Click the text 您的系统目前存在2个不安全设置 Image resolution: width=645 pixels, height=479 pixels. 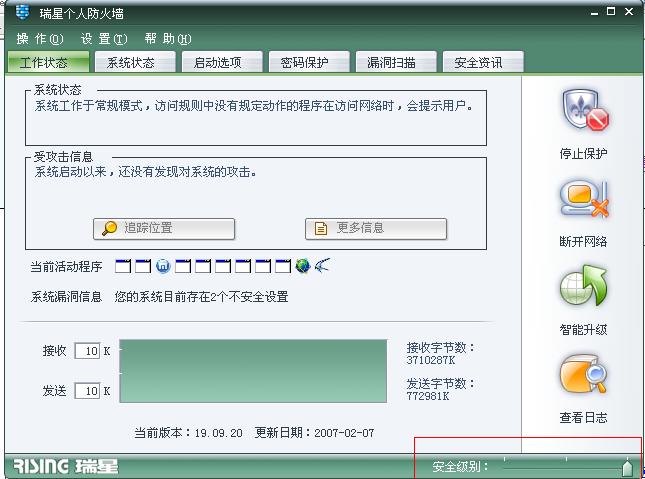[x=201, y=297]
